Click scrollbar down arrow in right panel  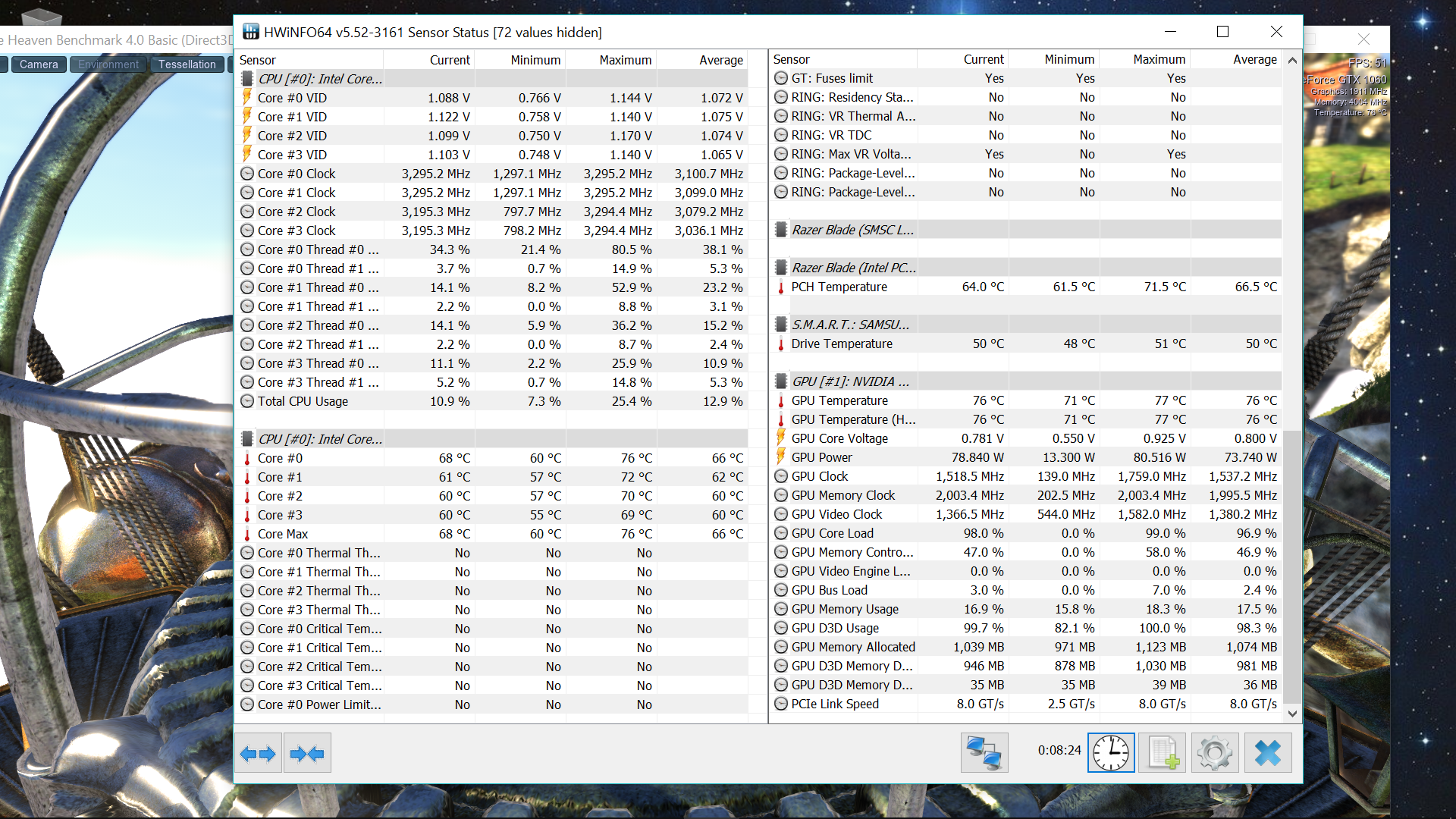(1292, 714)
